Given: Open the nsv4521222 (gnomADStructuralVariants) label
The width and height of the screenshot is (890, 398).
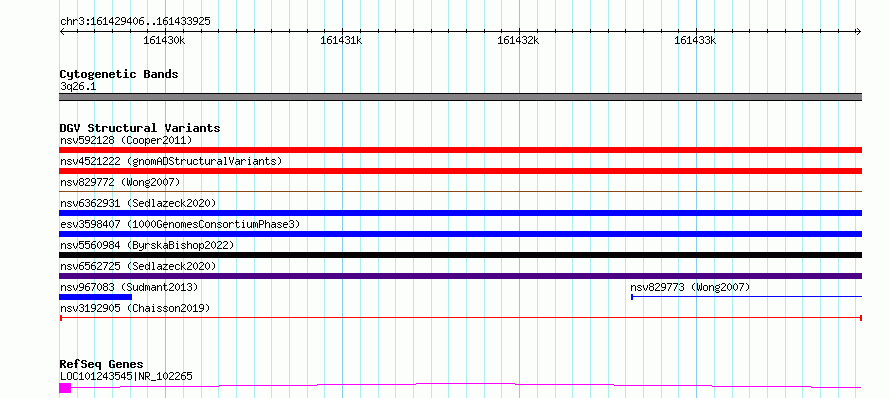Looking at the screenshot, I should pyautogui.click(x=171, y=161).
